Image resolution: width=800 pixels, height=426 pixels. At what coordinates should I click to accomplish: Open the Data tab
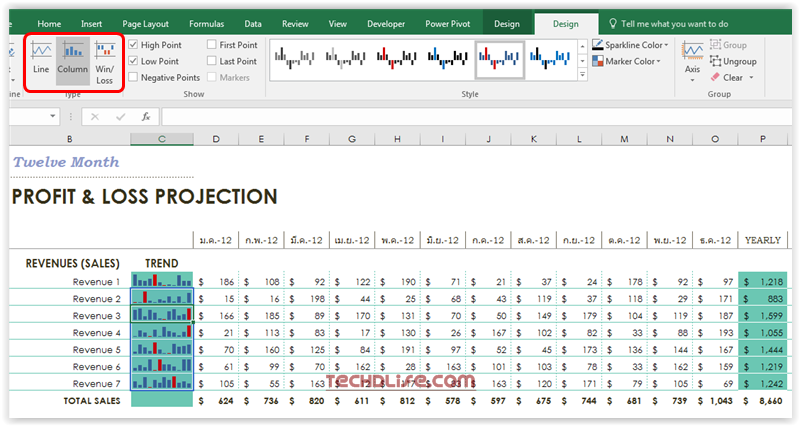point(253,24)
